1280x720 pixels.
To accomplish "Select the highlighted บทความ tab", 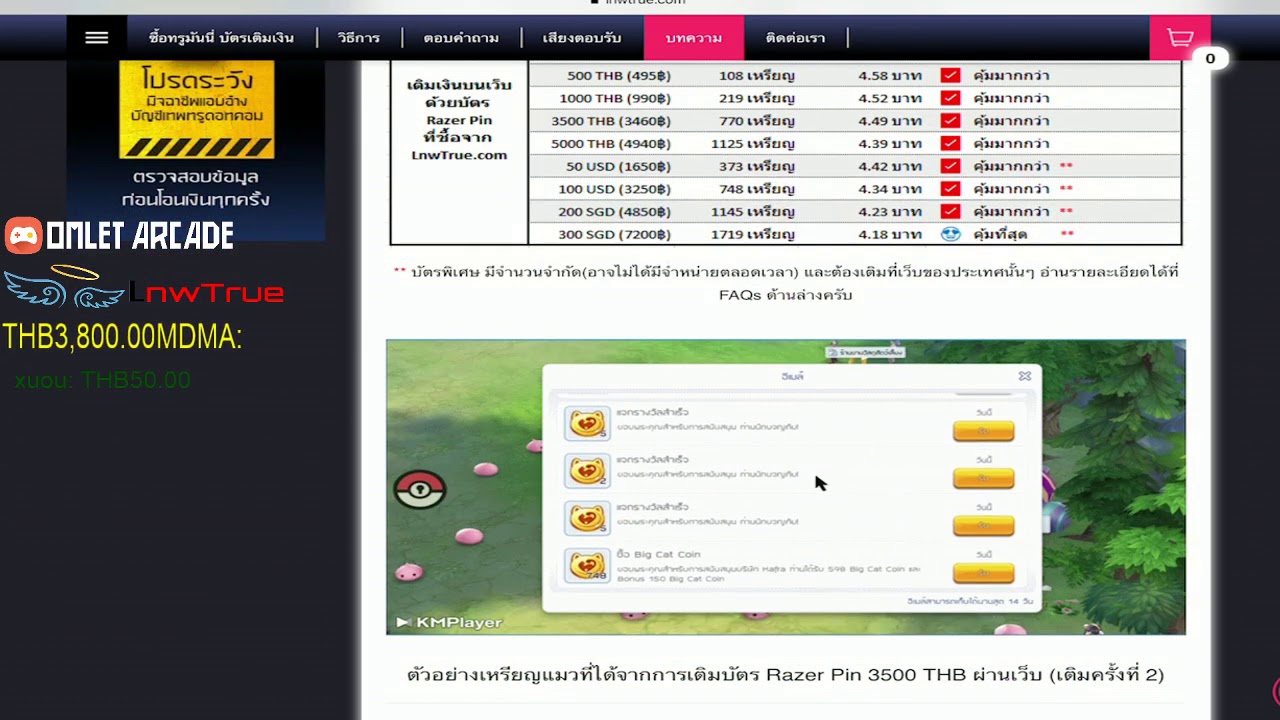I will pos(694,38).
